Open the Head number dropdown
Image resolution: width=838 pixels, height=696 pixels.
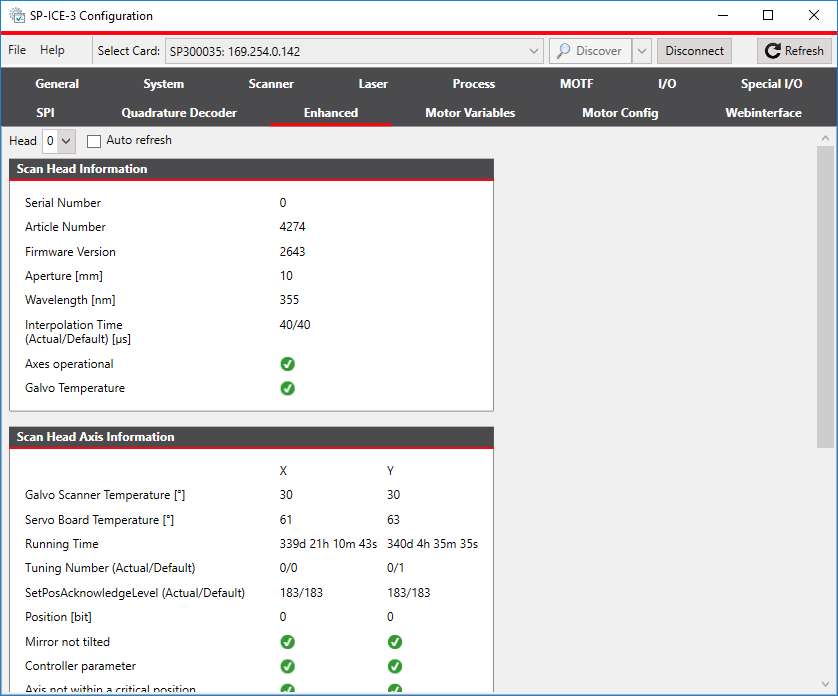tap(59, 141)
